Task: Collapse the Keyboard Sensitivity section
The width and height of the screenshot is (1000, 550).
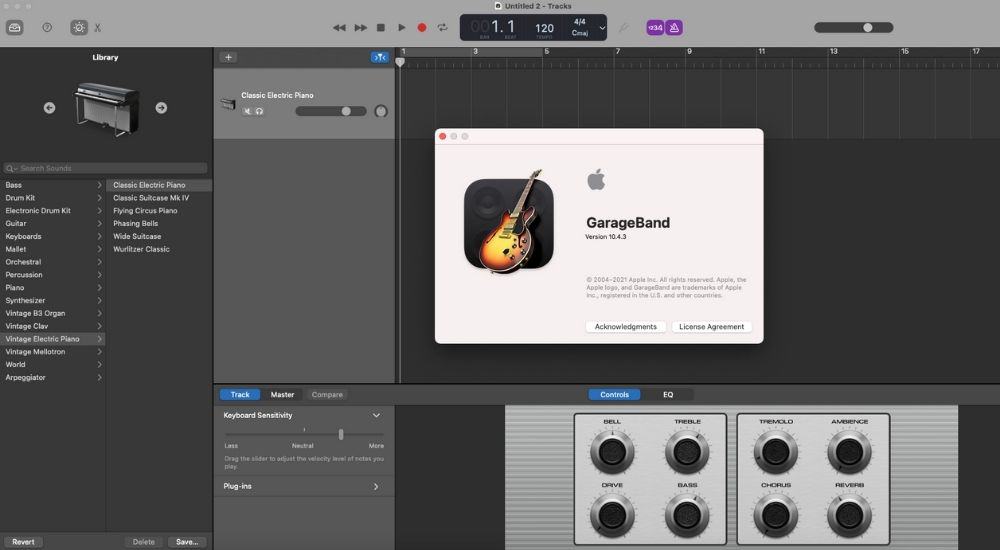Action: 376,415
